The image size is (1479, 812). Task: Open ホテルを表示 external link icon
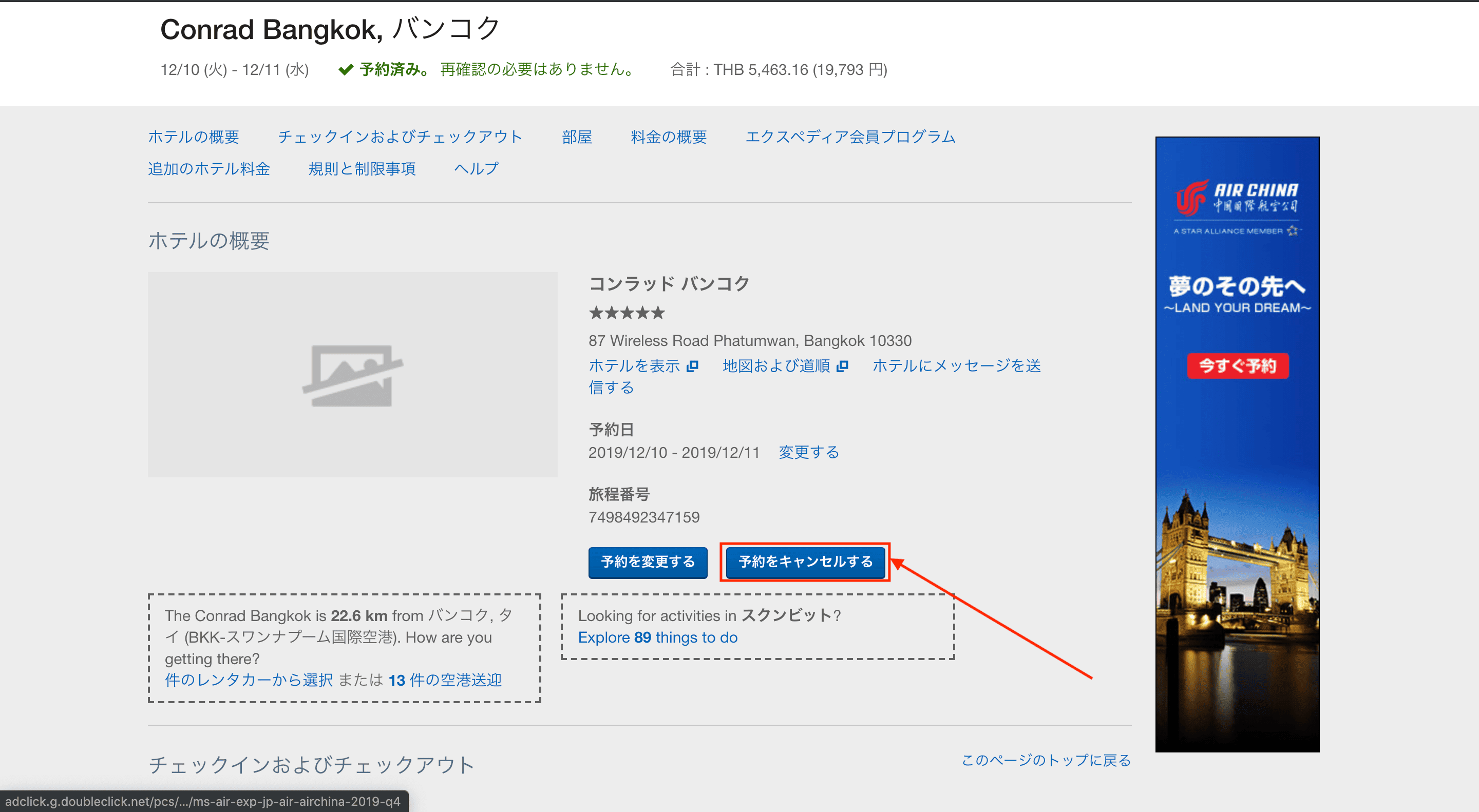coord(692,365)
